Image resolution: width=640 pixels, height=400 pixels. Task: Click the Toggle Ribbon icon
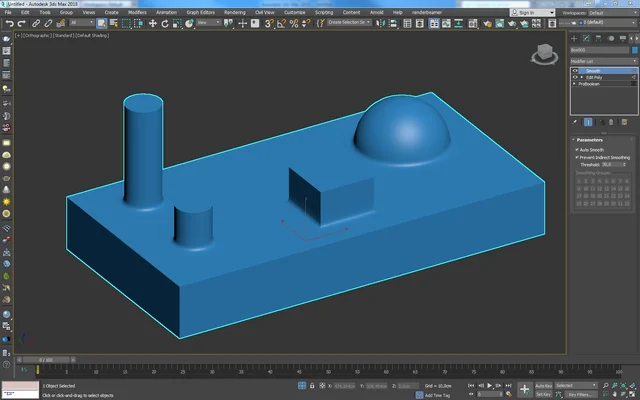434,23
